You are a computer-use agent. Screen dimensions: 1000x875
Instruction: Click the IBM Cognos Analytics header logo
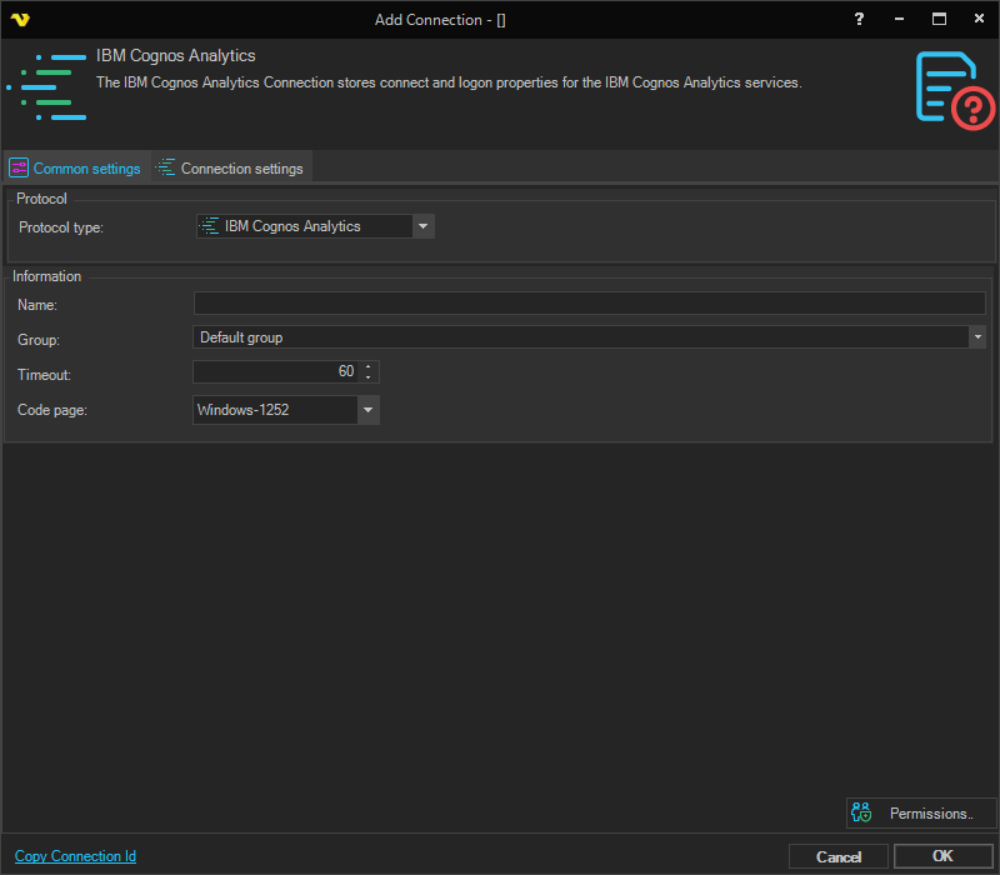coord(46,88)
